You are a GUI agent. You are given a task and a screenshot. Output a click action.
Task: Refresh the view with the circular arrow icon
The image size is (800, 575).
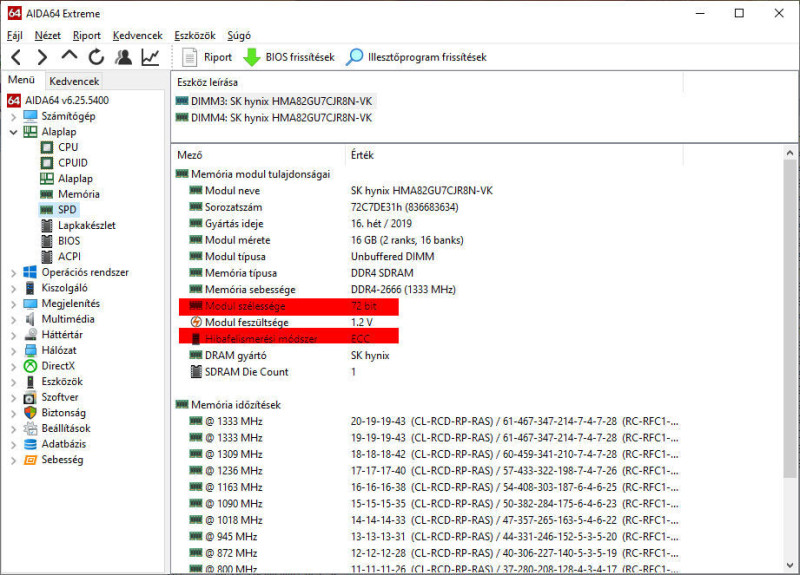[x=96, y=57]
